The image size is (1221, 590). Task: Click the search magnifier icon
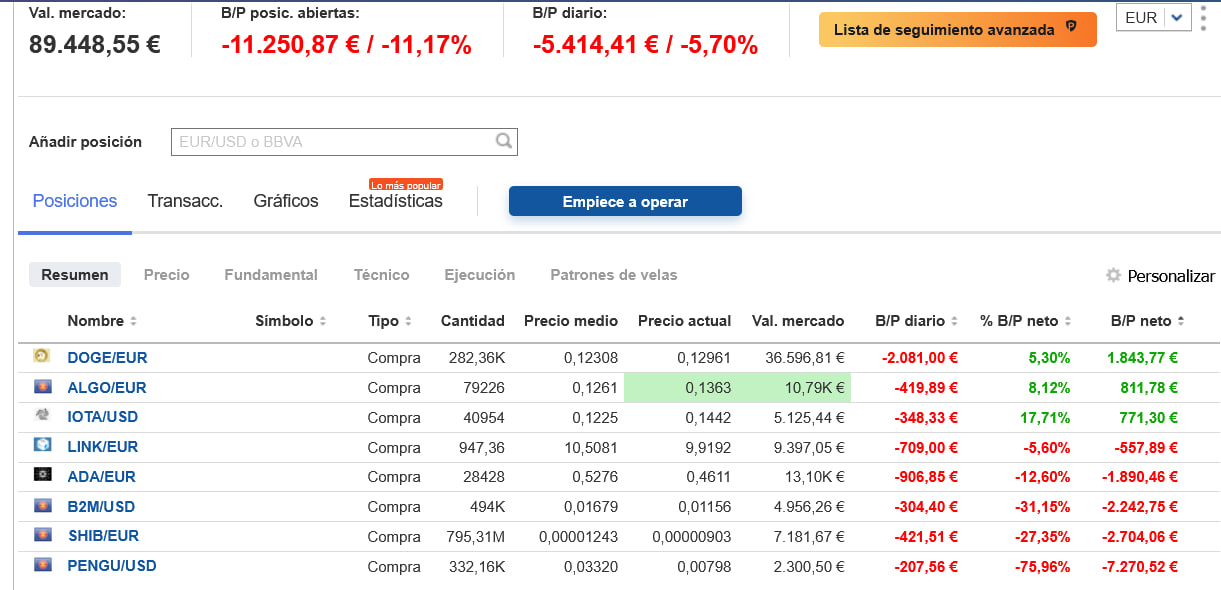click(x=504, y=141)
